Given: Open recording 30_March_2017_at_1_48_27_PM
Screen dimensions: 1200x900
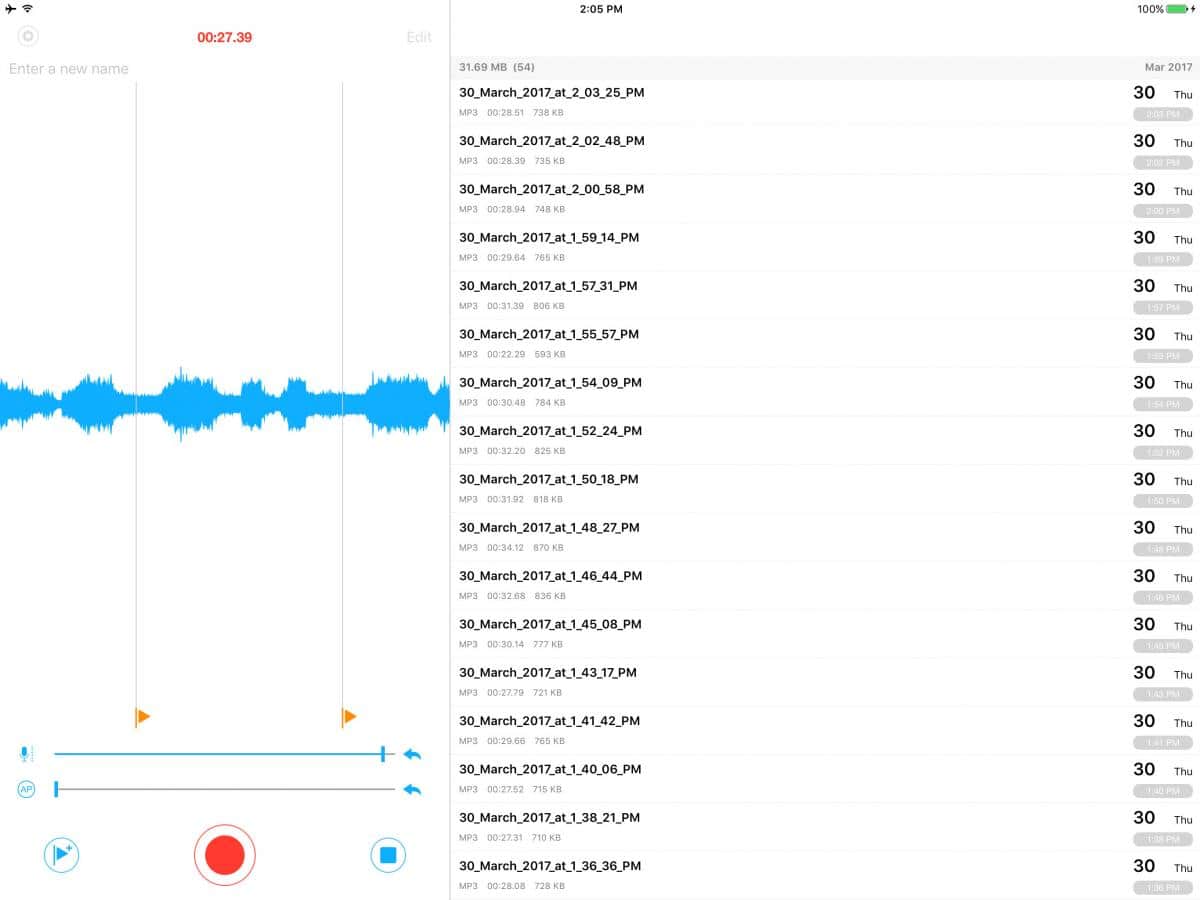Looking at the screenshot, I should [x=548, y=528].
